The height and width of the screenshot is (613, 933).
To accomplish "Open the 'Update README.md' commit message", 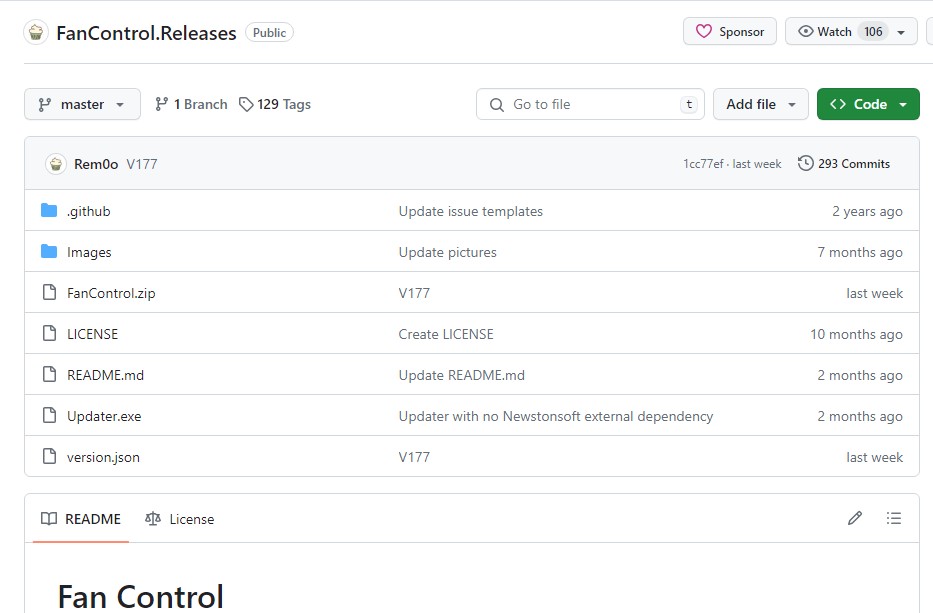I will coord(462,375).
